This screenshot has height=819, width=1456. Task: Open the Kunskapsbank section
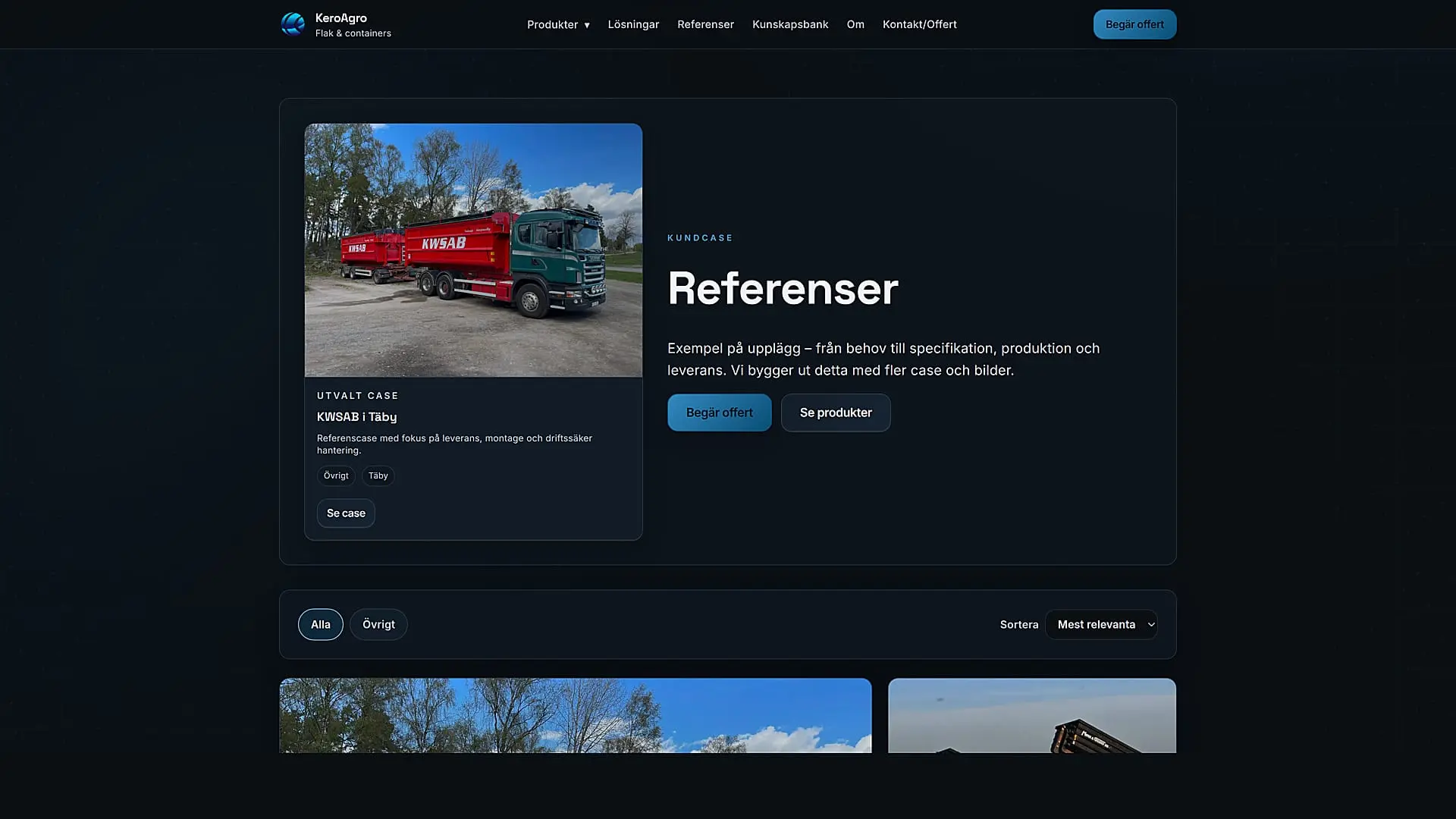tap(790, 24)
